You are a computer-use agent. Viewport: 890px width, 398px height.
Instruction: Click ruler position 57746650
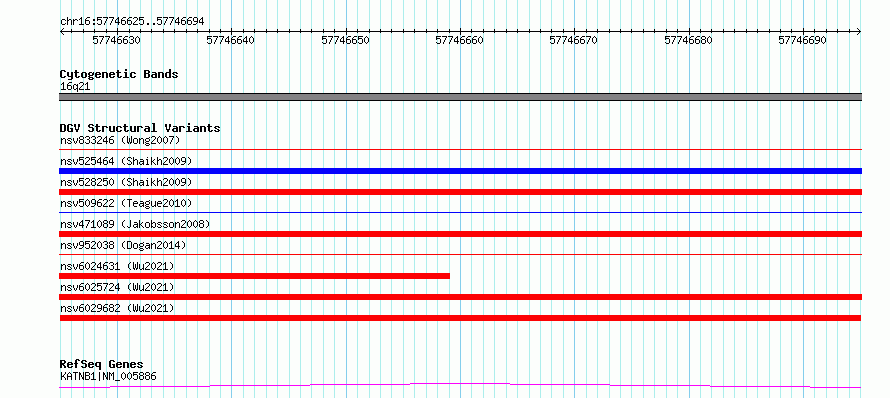pos(345,40)
